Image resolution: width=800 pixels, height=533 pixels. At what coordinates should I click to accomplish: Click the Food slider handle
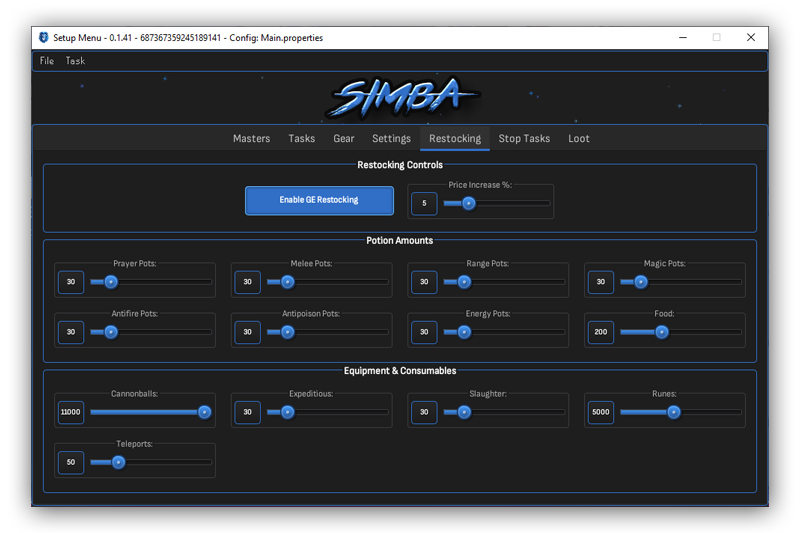coord(661,332)
